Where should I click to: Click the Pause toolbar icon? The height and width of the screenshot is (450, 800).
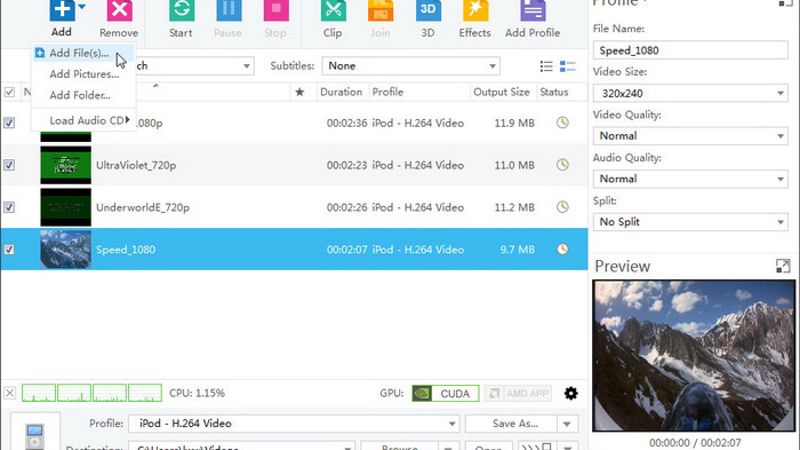[229, 9]
